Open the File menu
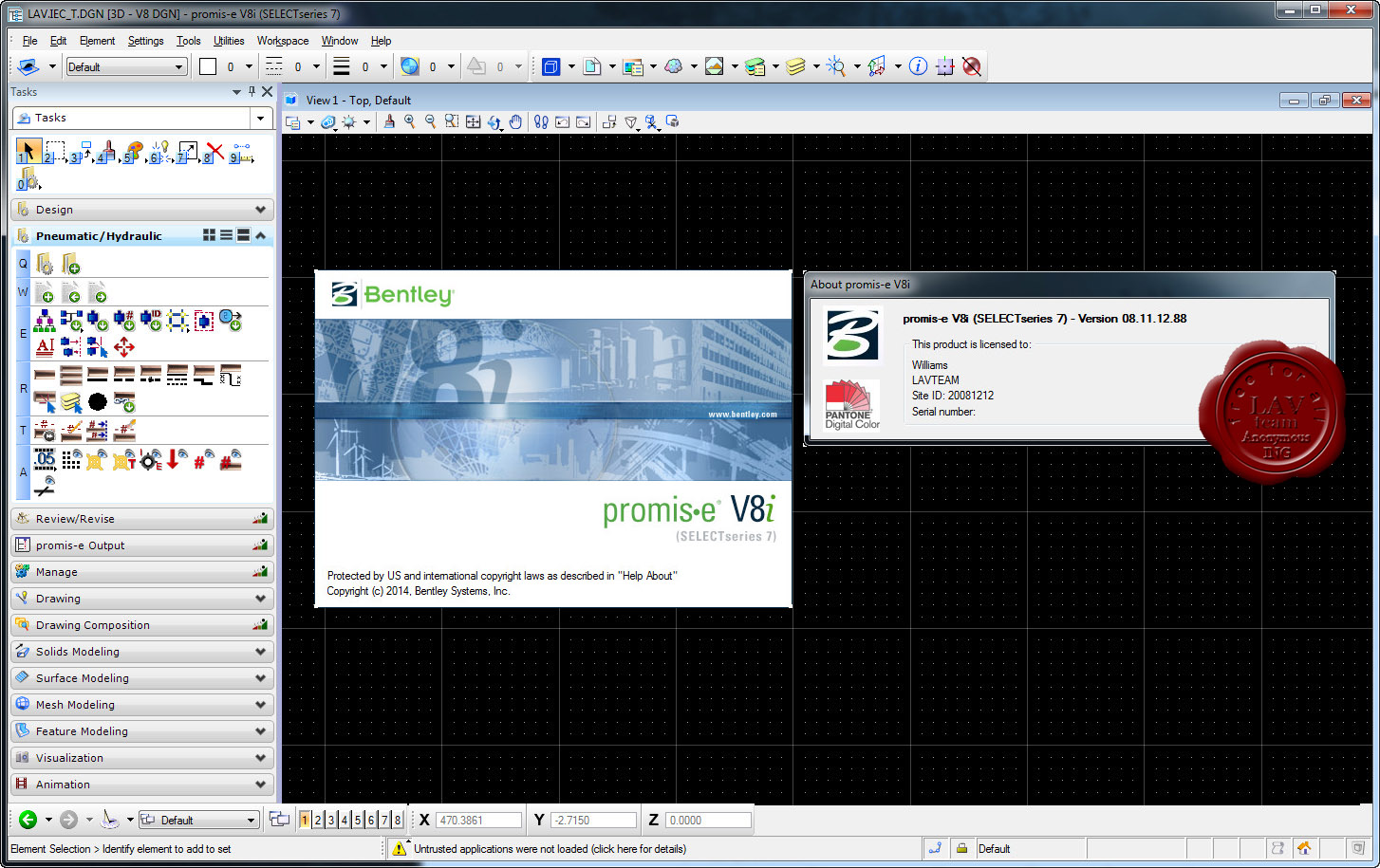This screenshot has width=1380, height=868. tap(29, 41)
